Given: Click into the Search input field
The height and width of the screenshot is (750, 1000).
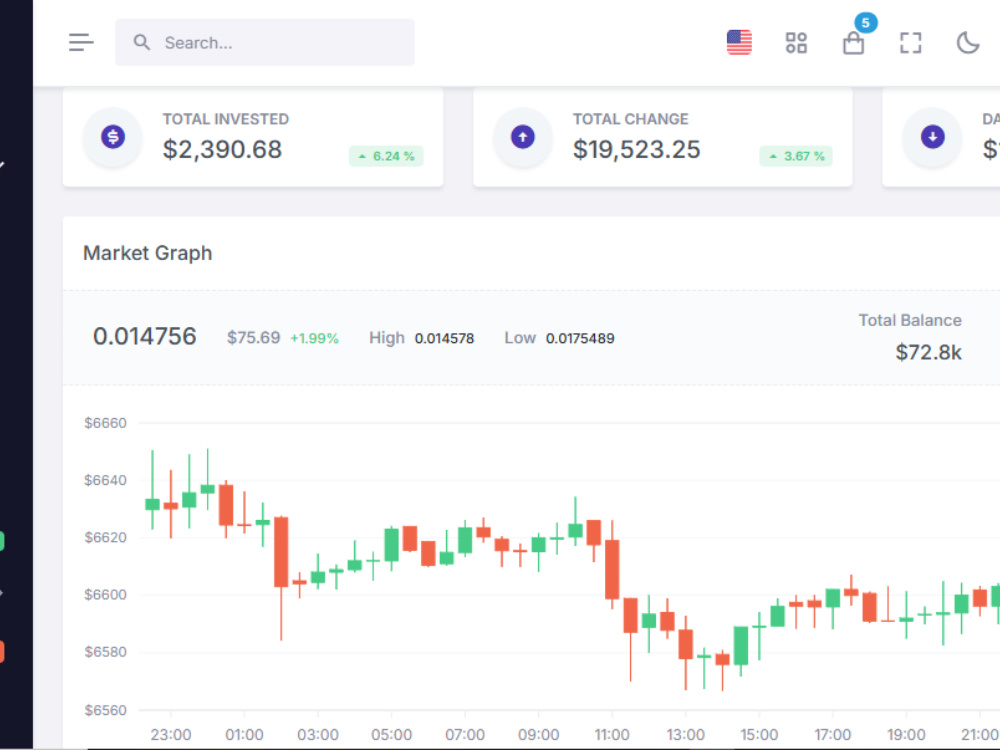Looking at the screenshot, I should tap(265, 42).
